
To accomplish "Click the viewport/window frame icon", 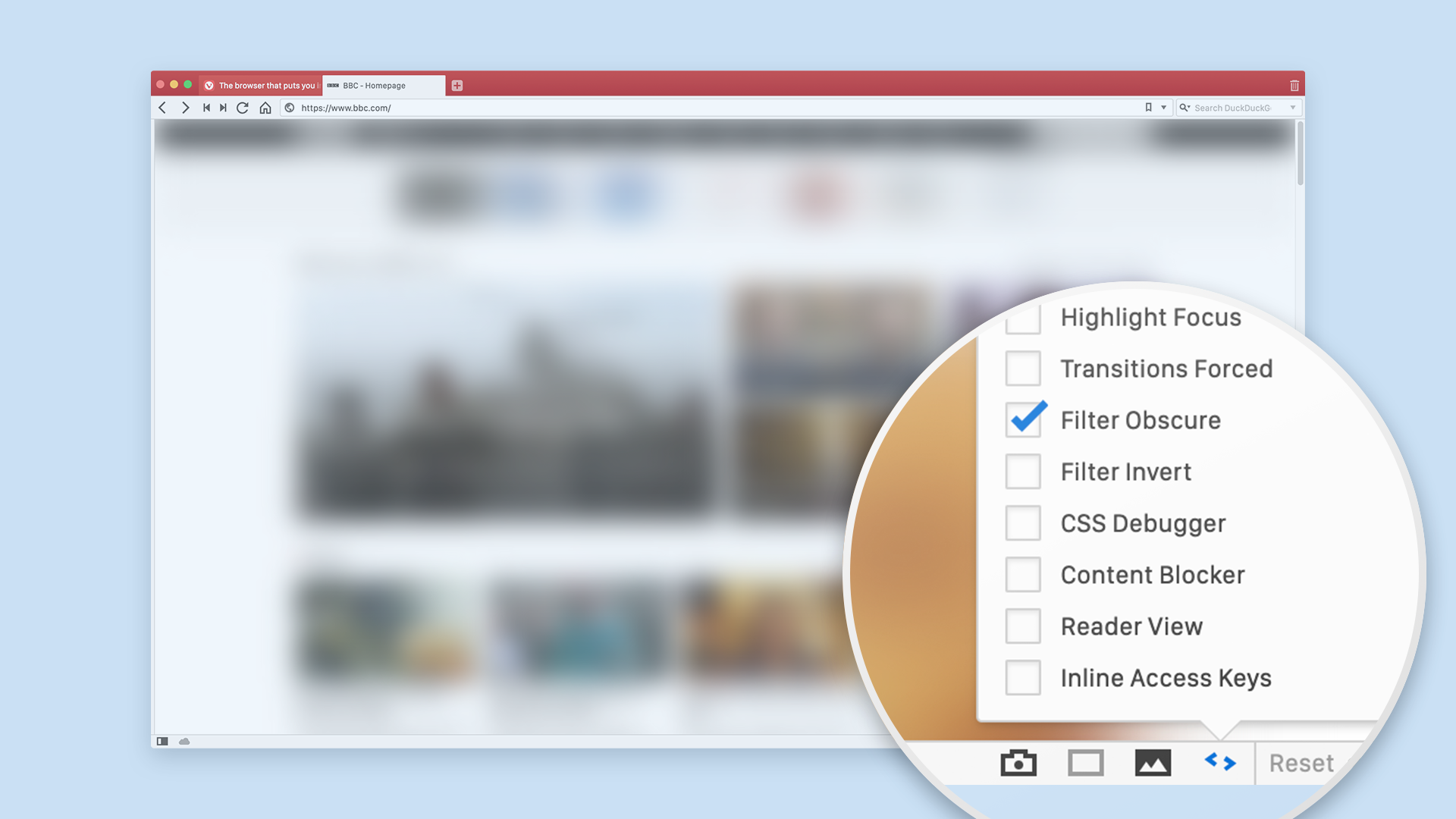I will point(1085,761).
